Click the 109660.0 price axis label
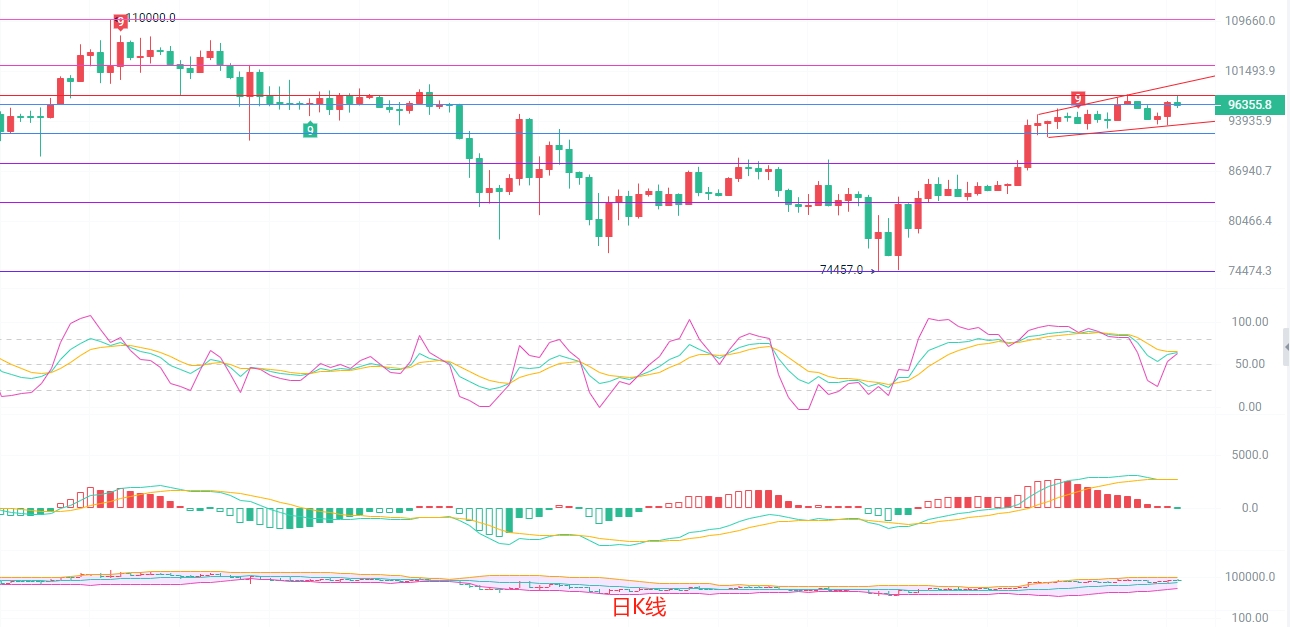The width and height of the screenshot is (1290, 627). (1251, 20)
